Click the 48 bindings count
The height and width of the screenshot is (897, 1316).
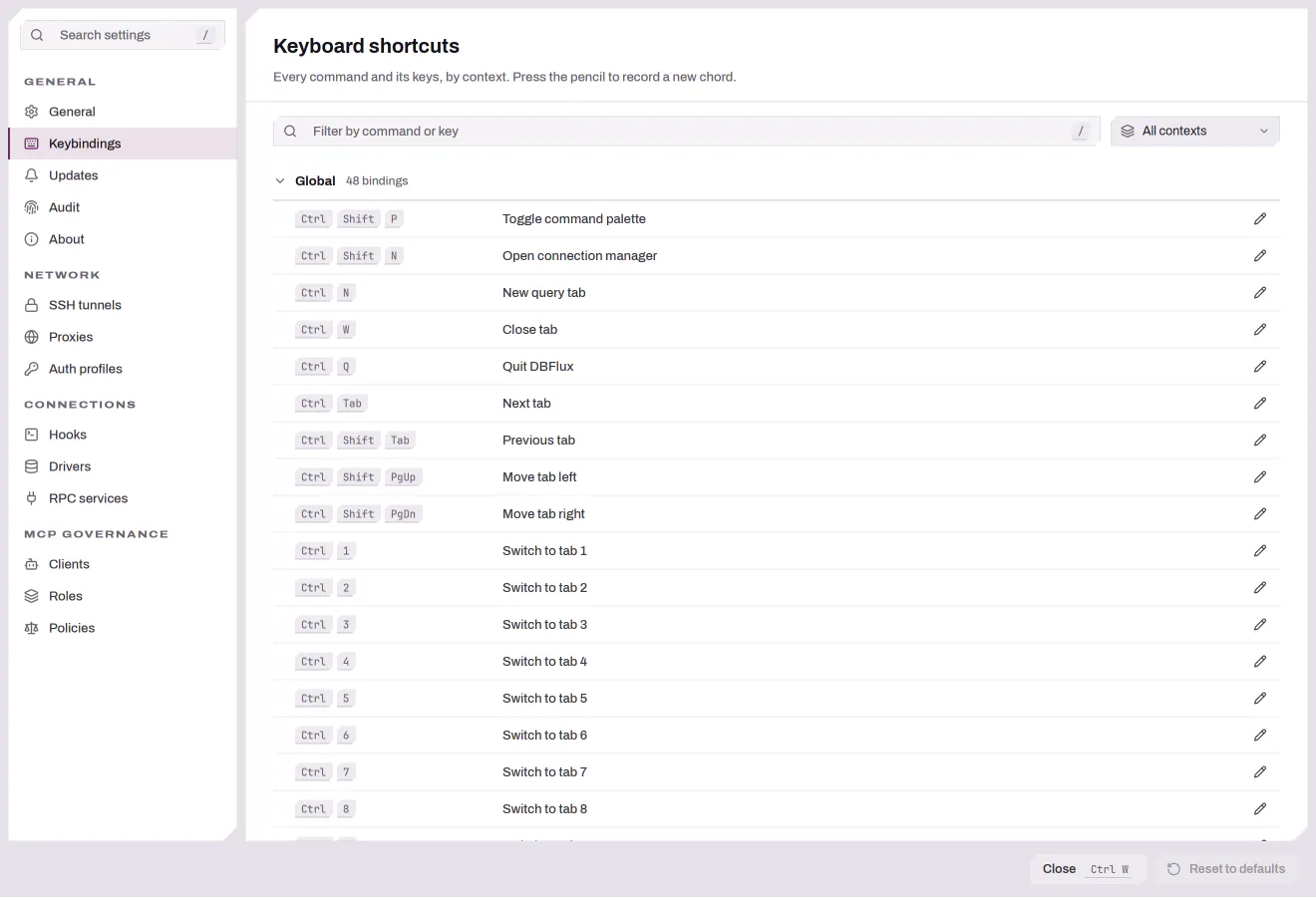tap(377, 181)
